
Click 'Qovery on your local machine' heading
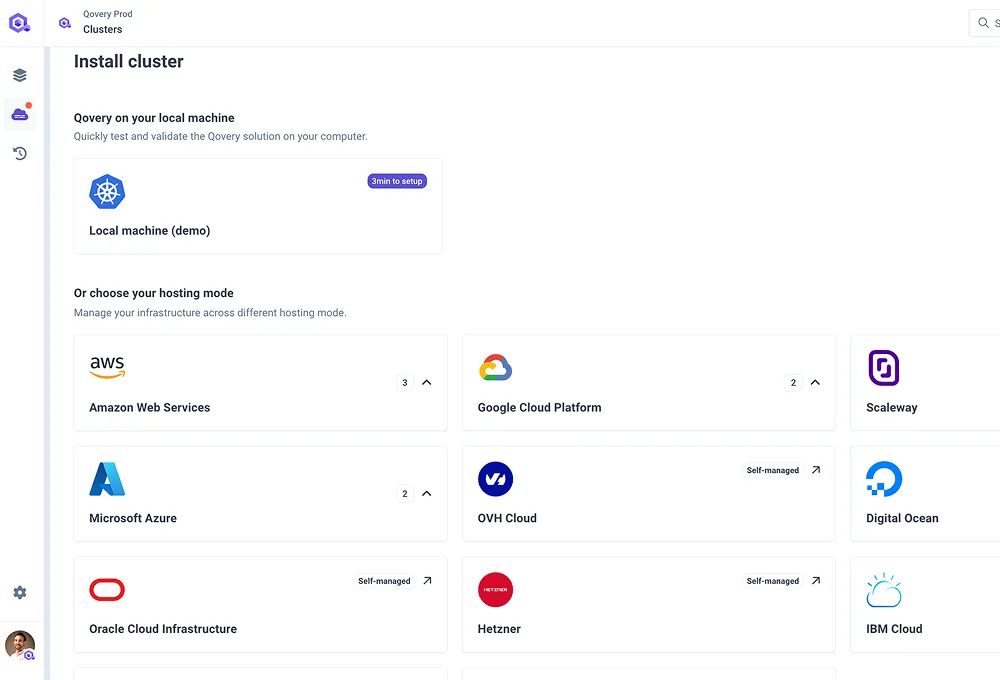click(x=154, y=118)
